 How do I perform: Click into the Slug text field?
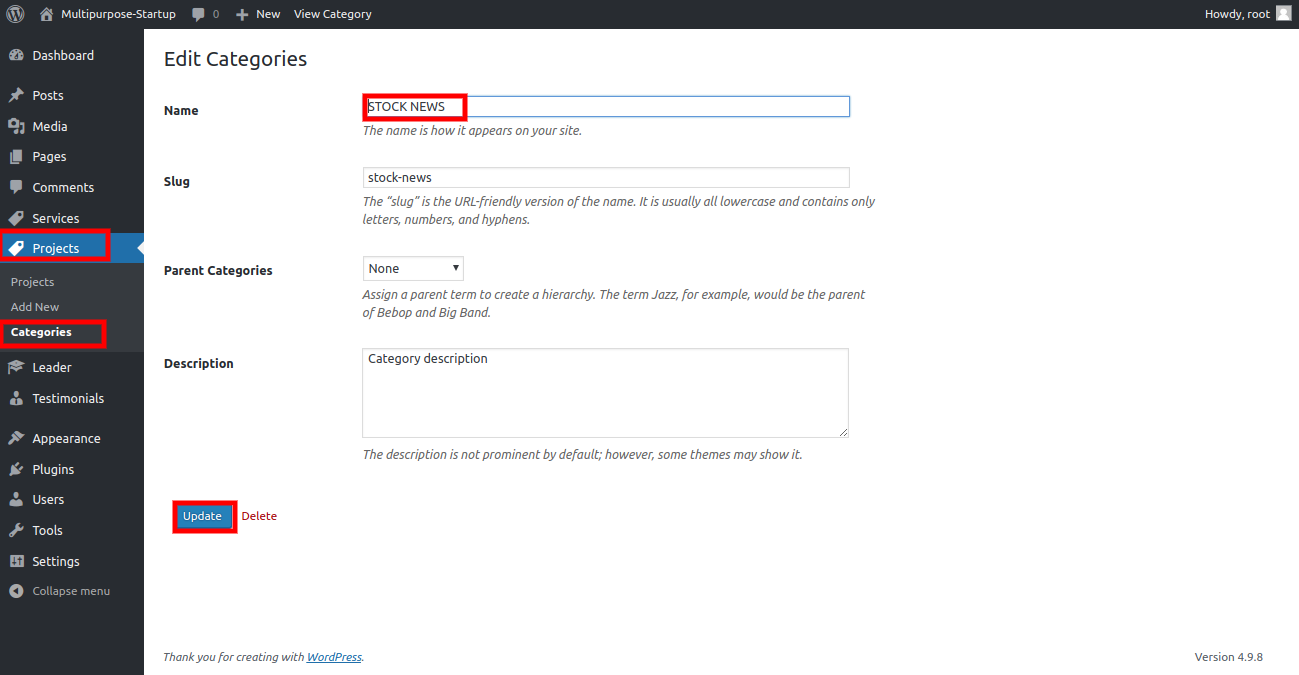coord(605,178)
